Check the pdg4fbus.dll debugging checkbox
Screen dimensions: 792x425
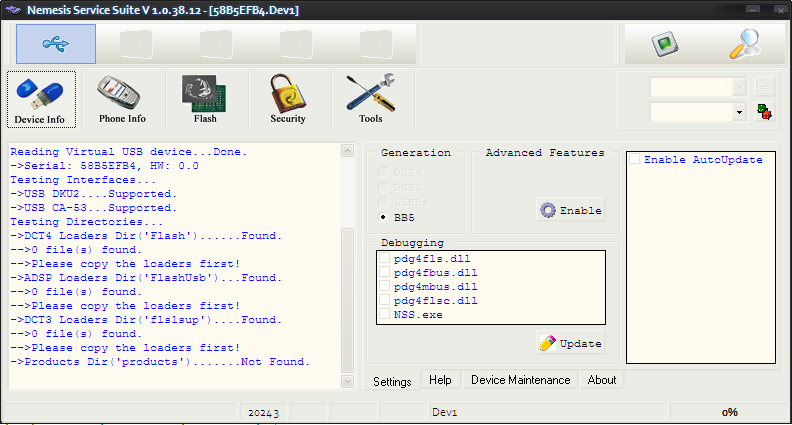click(x=384, y=272)
